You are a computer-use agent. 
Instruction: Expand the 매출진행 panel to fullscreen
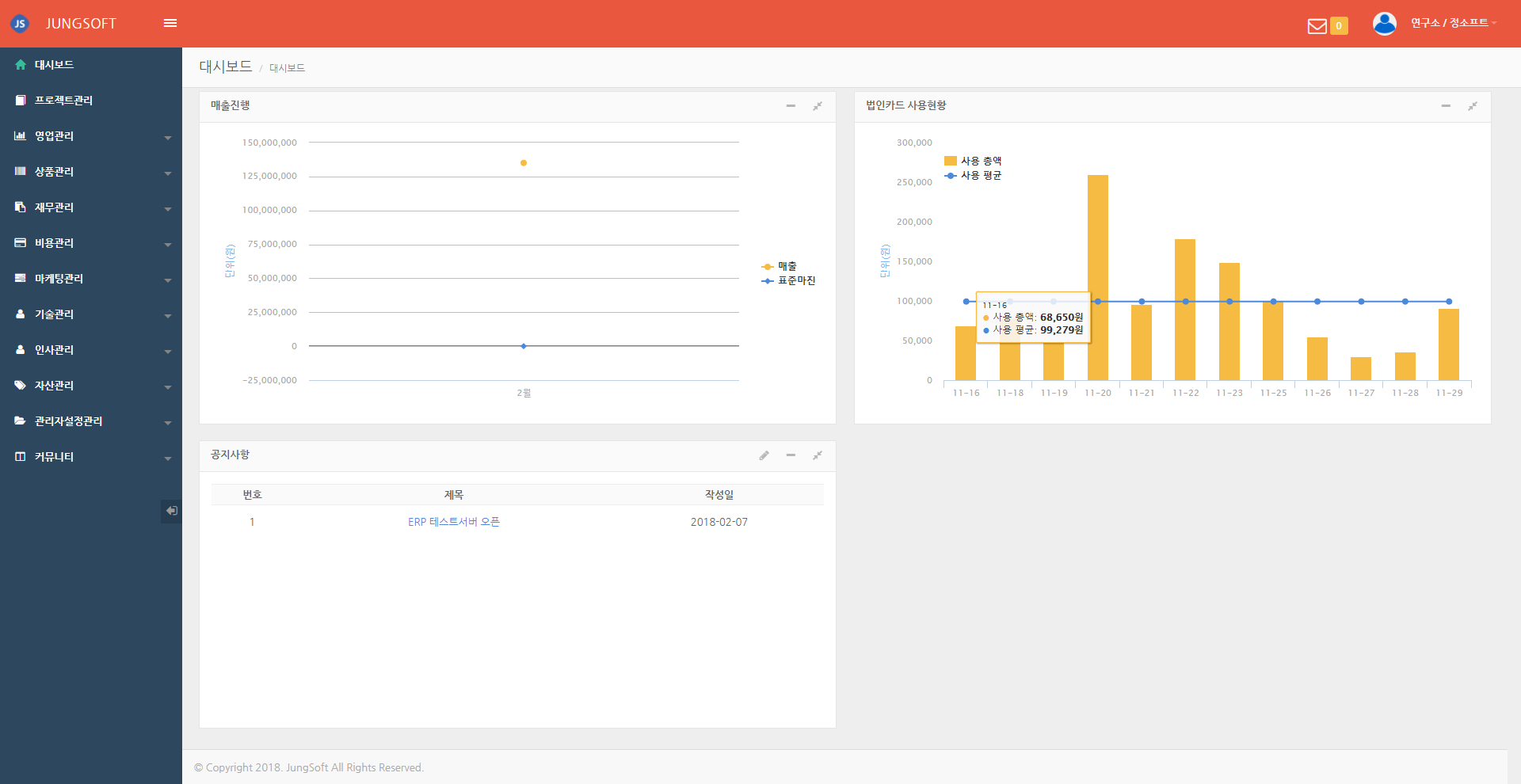(817, 106)
